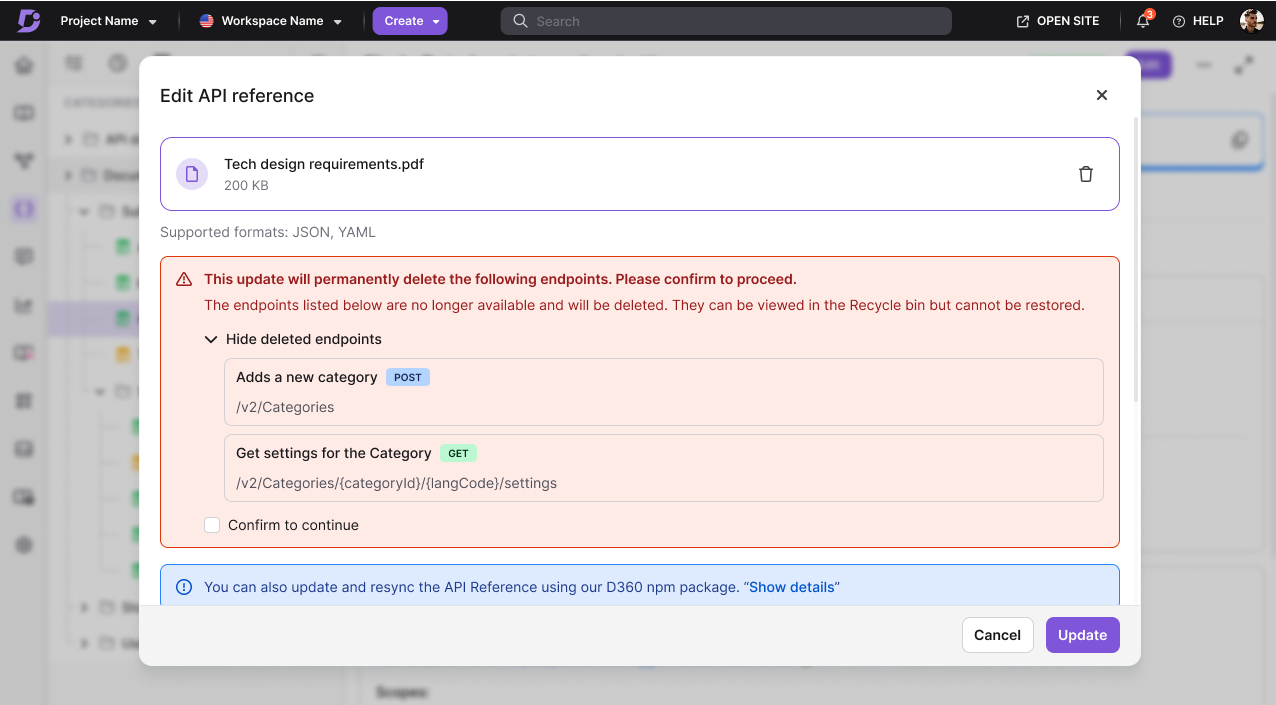The width and height of the screenshot is (1276, 705).
Task: Click the blue info circle icon
Action: tap(184, 587)
